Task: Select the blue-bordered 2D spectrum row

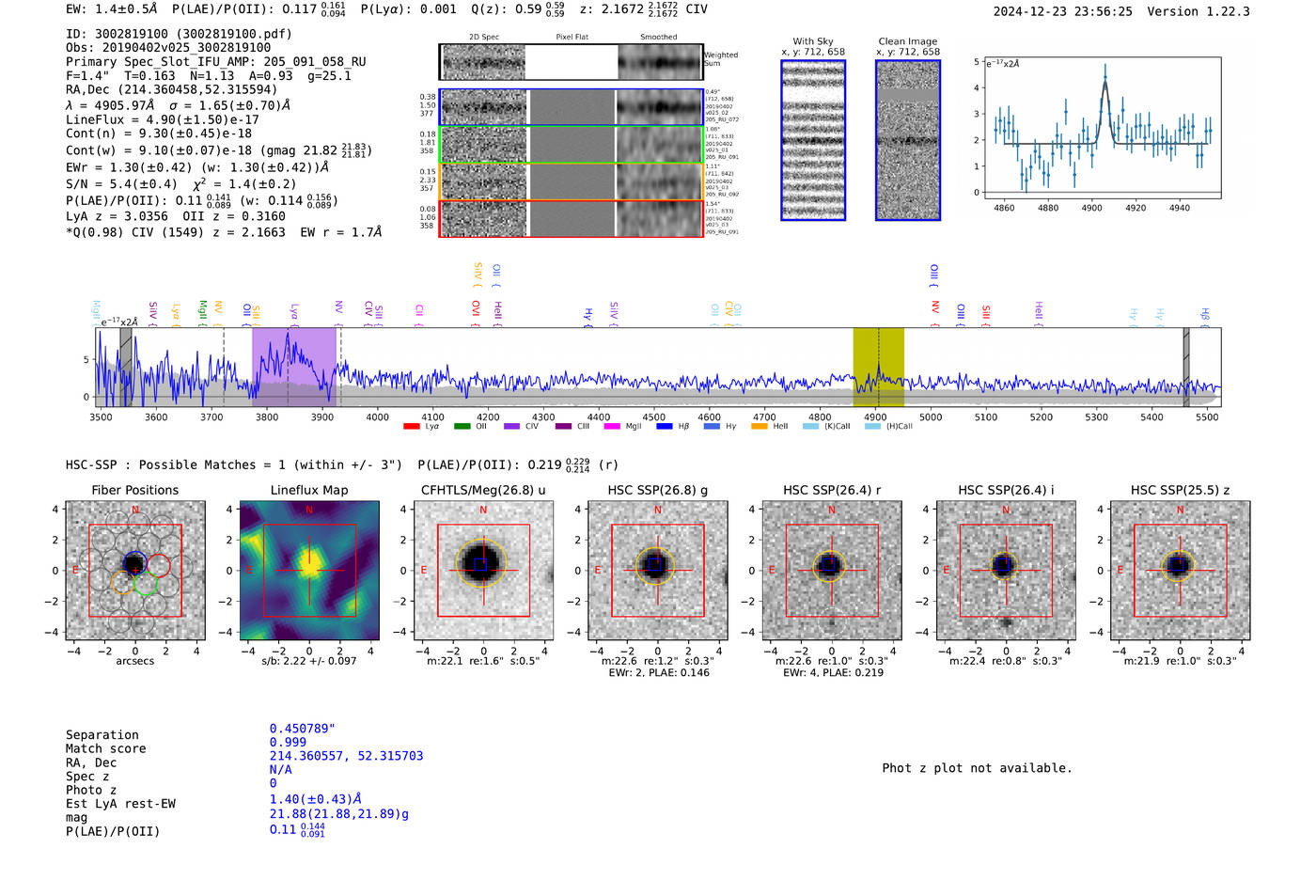Action: (x=572, y=107)
